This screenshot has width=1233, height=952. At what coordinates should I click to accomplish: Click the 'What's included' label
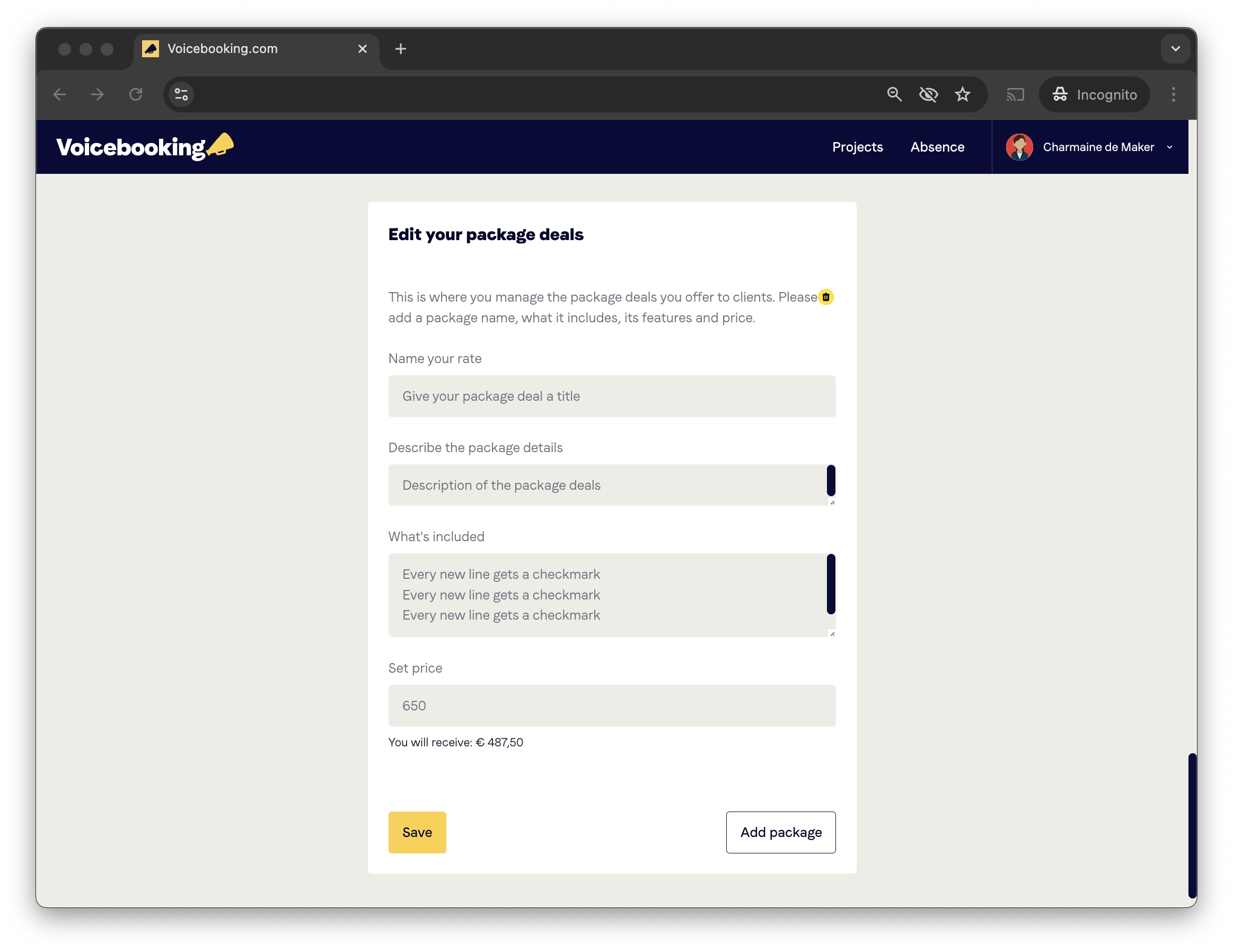tap(436, 536)
